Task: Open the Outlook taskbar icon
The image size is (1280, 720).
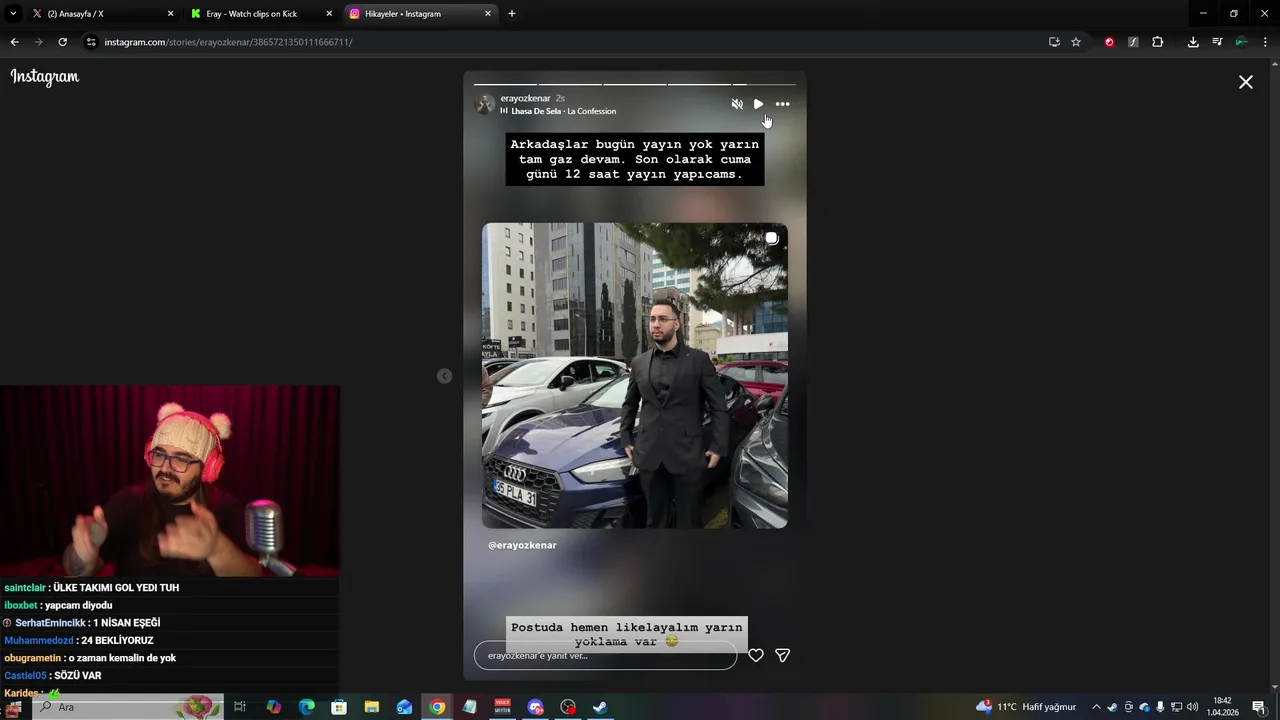Action: [404, 707]
